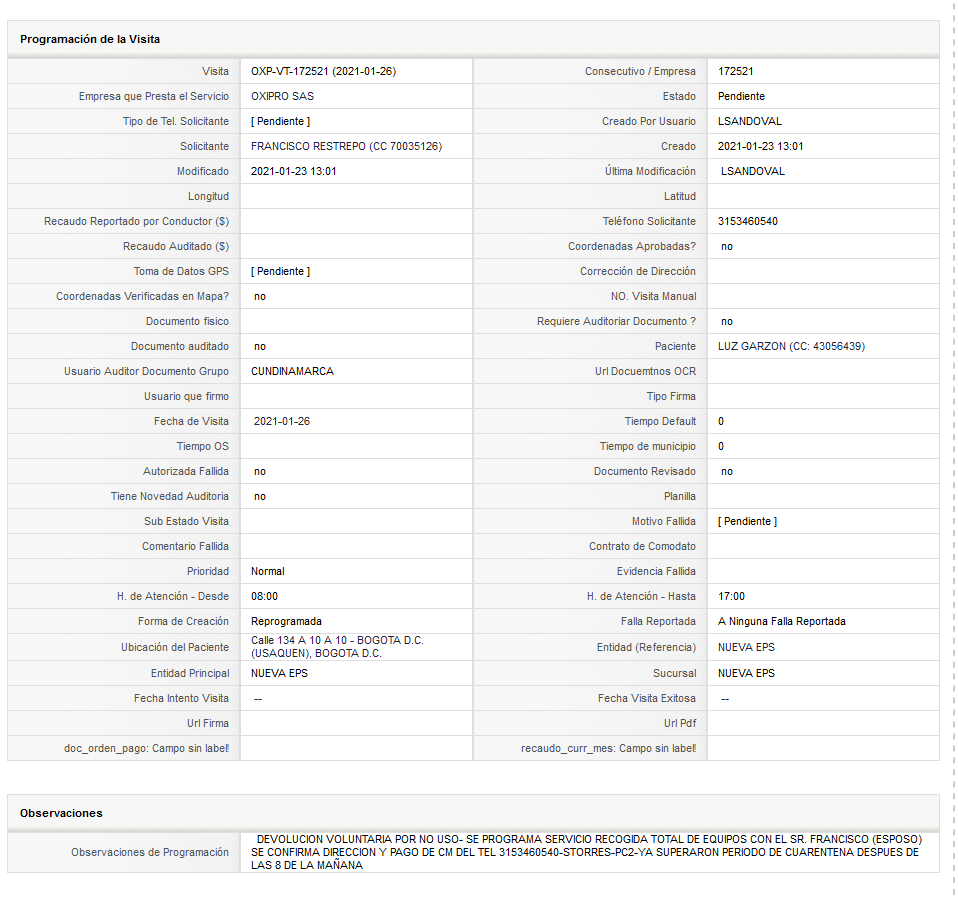Click the Observaciones section header
This screenshot has width=958, height=898.
tap(61, 813)
